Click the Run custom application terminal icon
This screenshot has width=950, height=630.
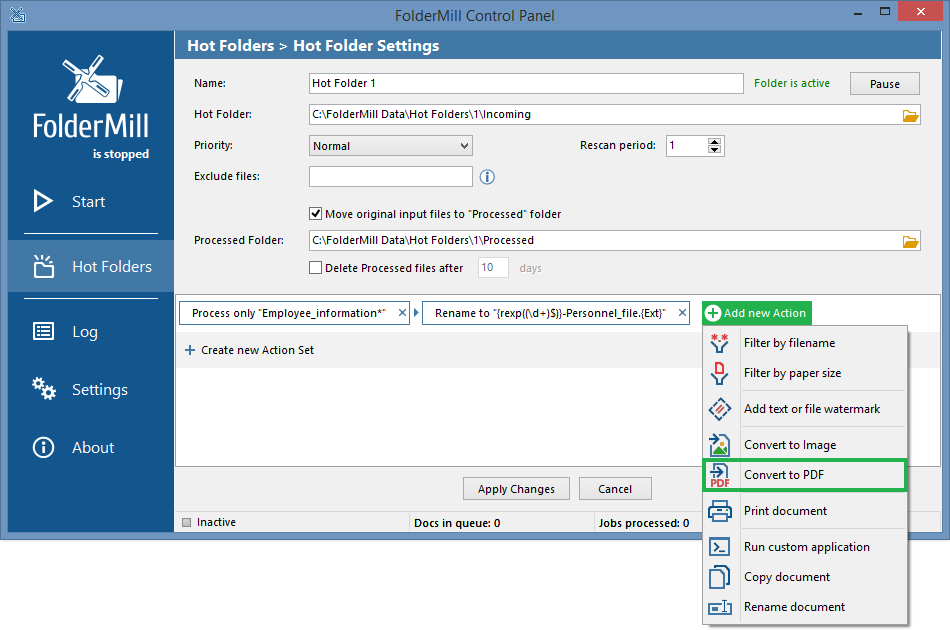719,547
